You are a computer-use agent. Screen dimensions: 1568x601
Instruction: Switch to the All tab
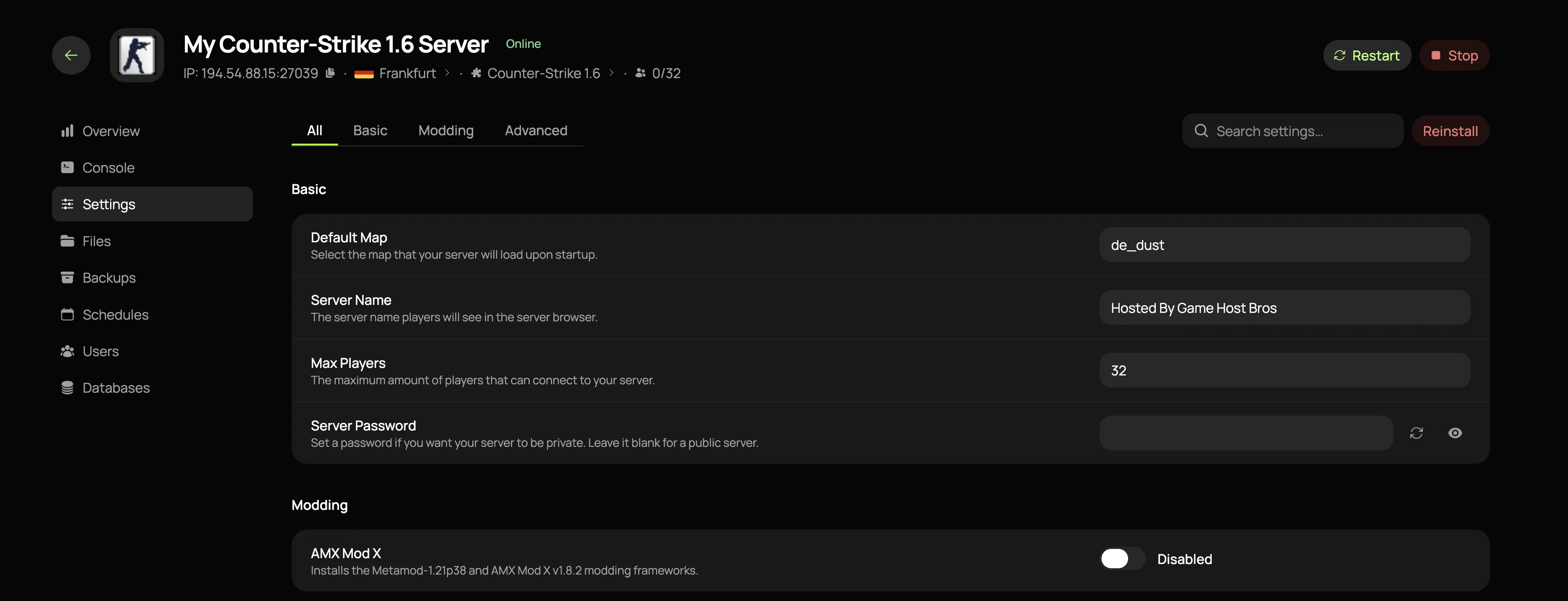pyautogui.click(x=315, y=130)
